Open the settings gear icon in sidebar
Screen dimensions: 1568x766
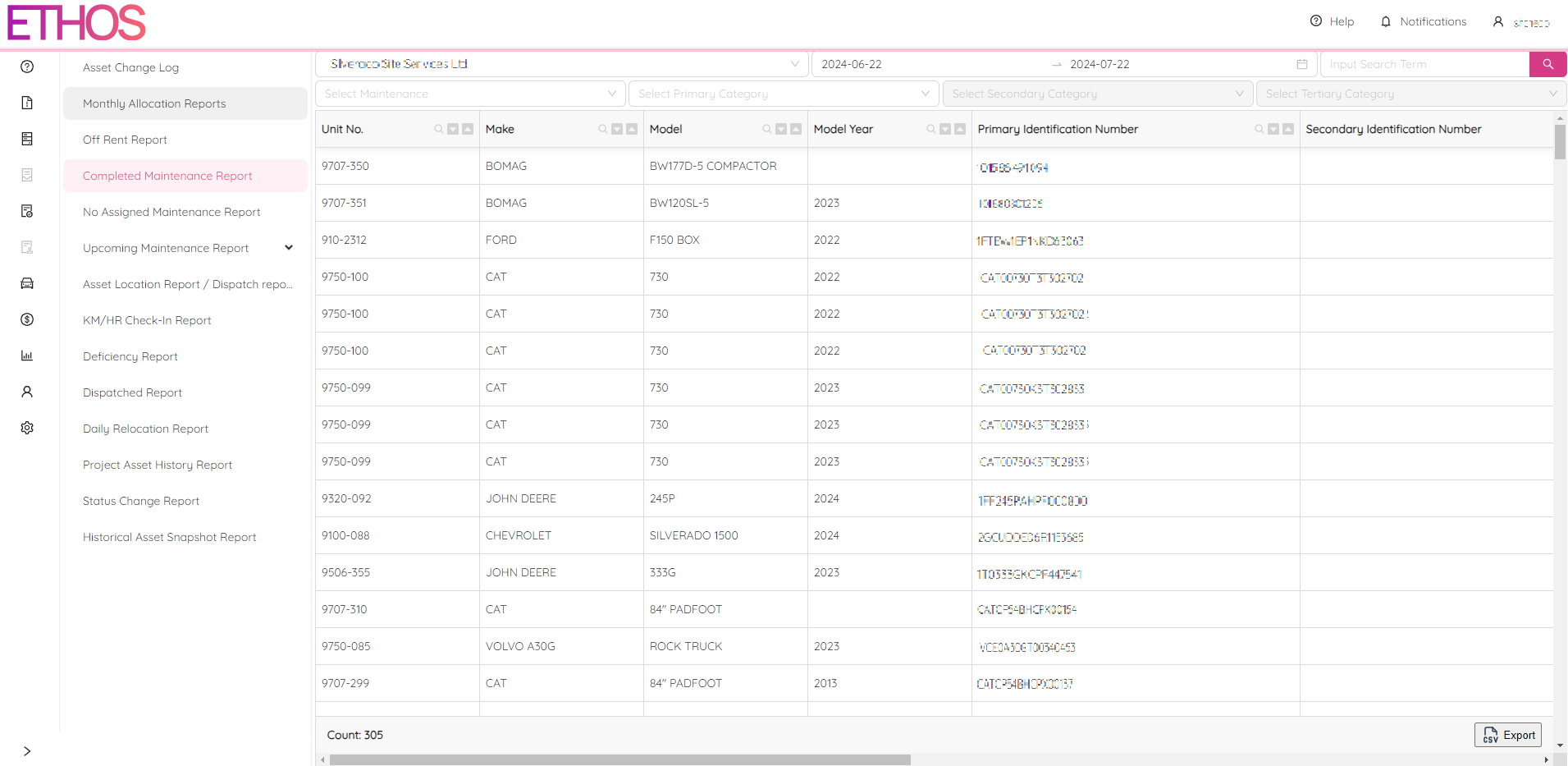point(27,428)
